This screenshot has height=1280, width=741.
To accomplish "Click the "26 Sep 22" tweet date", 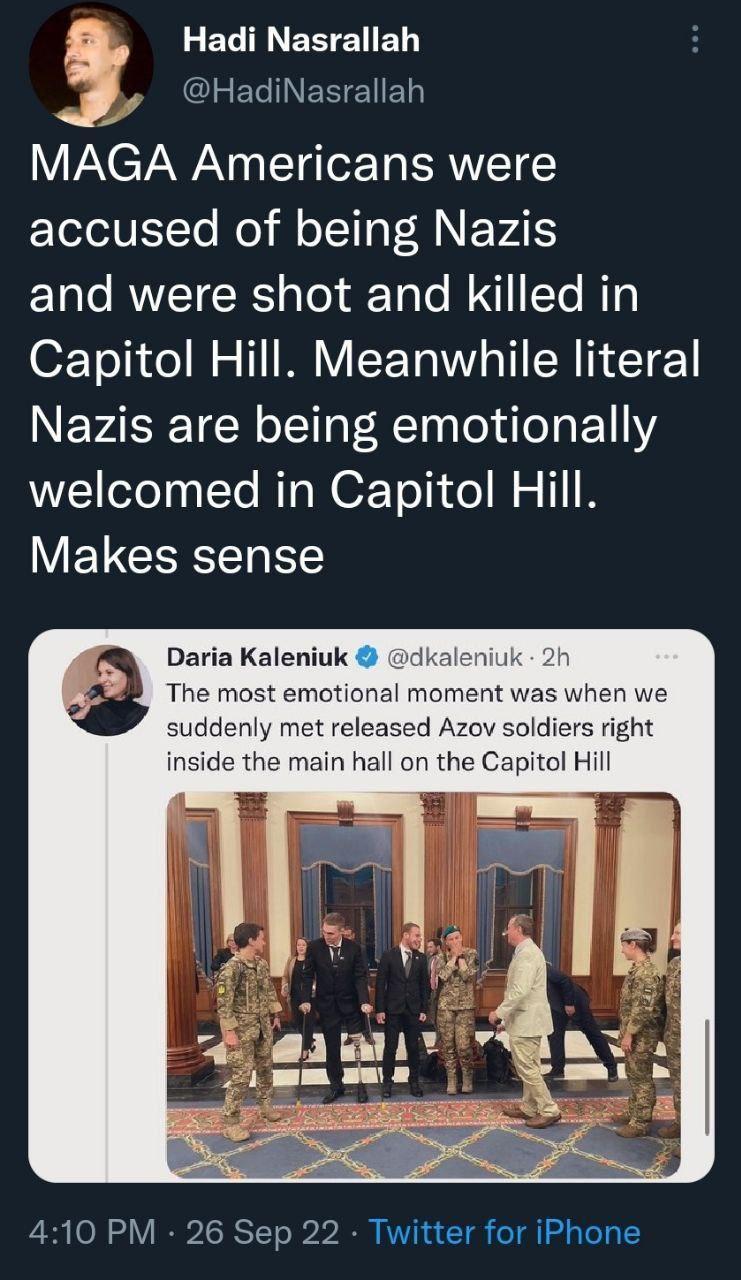I will [x=263, y=1232].
